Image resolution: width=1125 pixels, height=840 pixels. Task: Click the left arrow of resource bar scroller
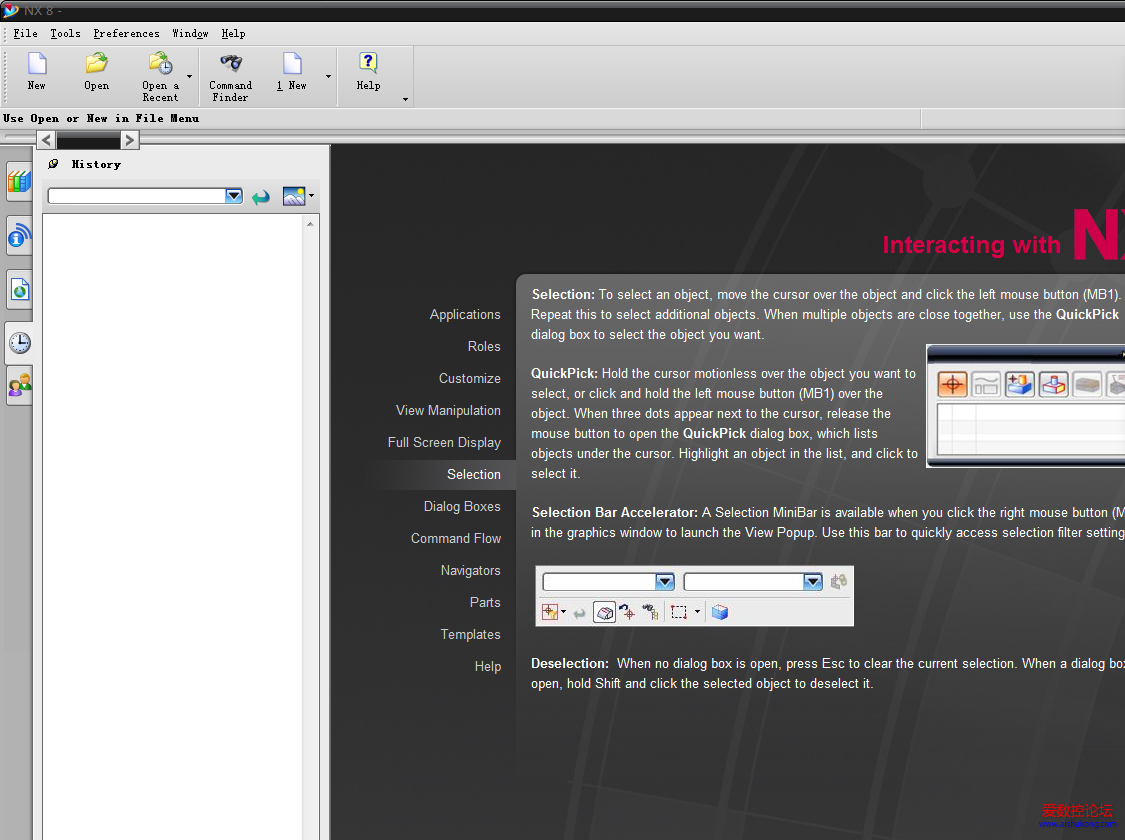click(x=47, y=140)
